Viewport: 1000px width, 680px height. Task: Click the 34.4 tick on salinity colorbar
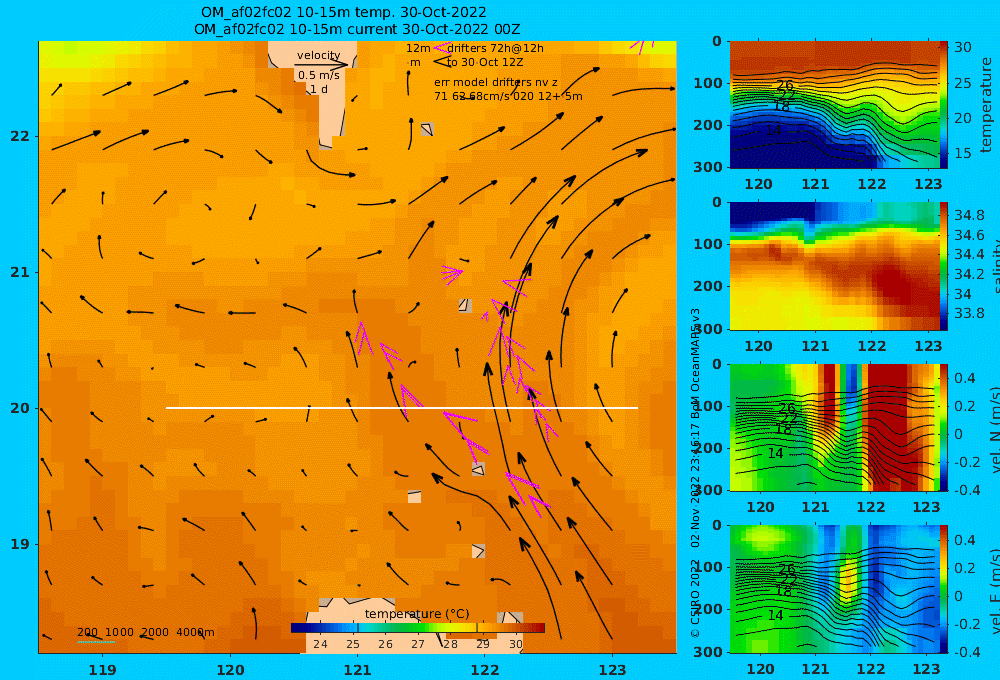pos(969,255)
